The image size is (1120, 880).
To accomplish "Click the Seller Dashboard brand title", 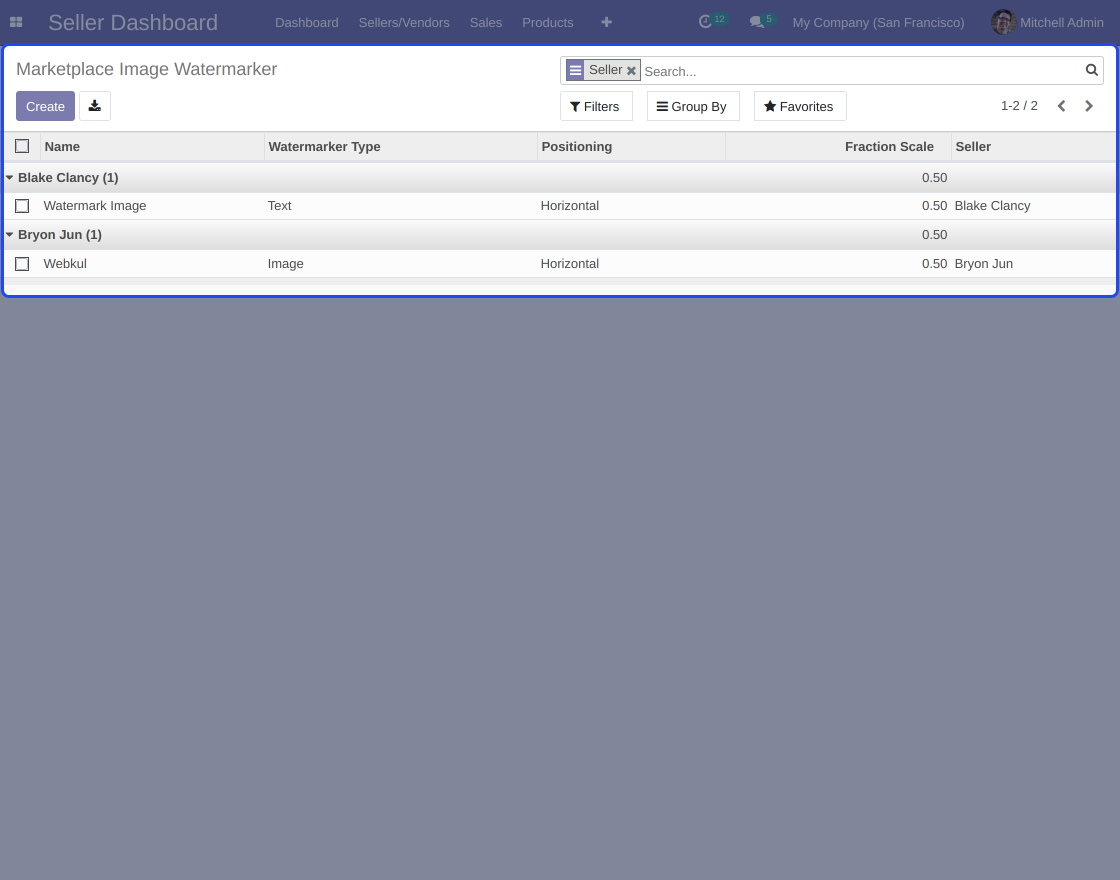I will coord(133,22).
